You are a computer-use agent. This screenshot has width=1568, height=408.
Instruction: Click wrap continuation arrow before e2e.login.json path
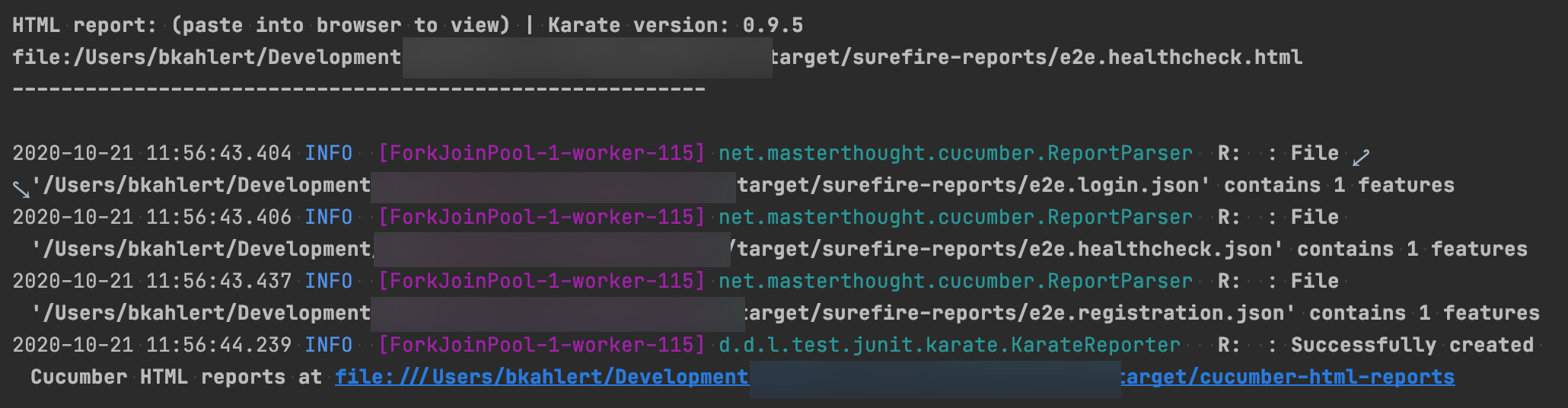(21, 189)
